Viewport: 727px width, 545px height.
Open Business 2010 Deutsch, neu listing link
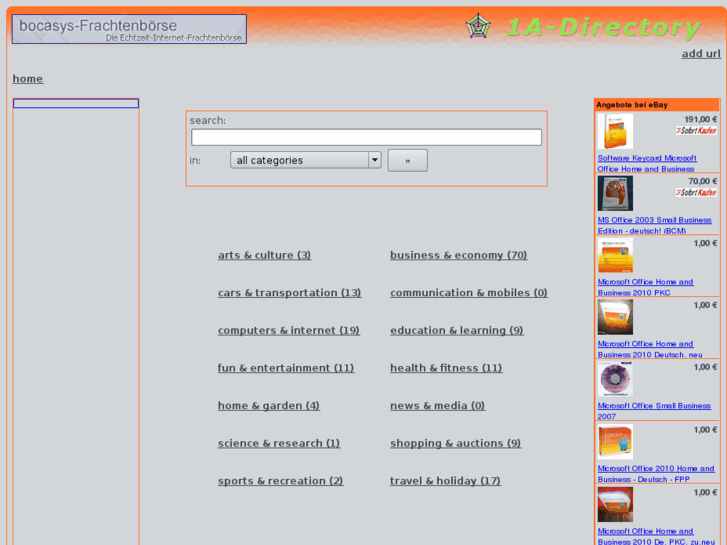point(650,349)
